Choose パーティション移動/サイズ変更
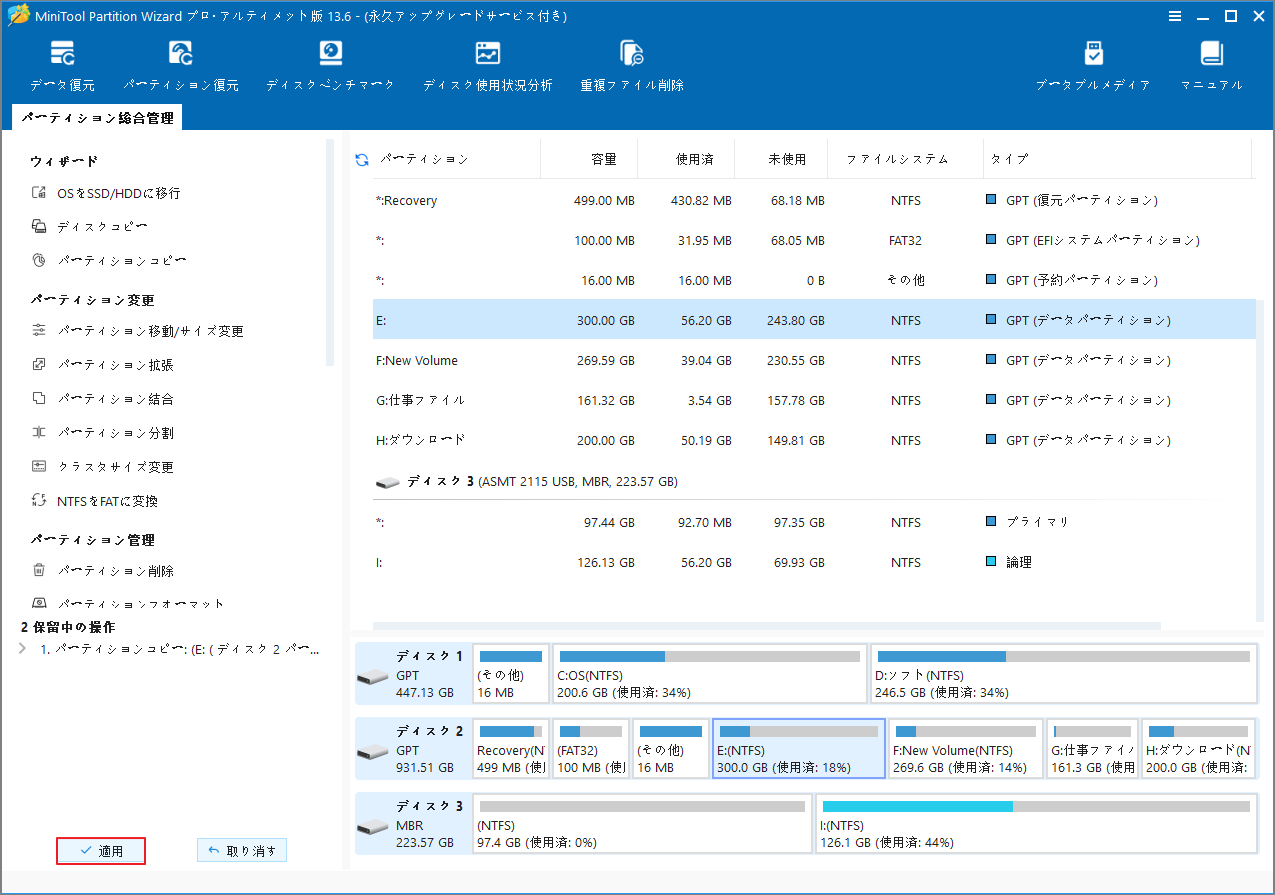The width and height of the screenshot is (1275, 895). click(x=138, y=331)
